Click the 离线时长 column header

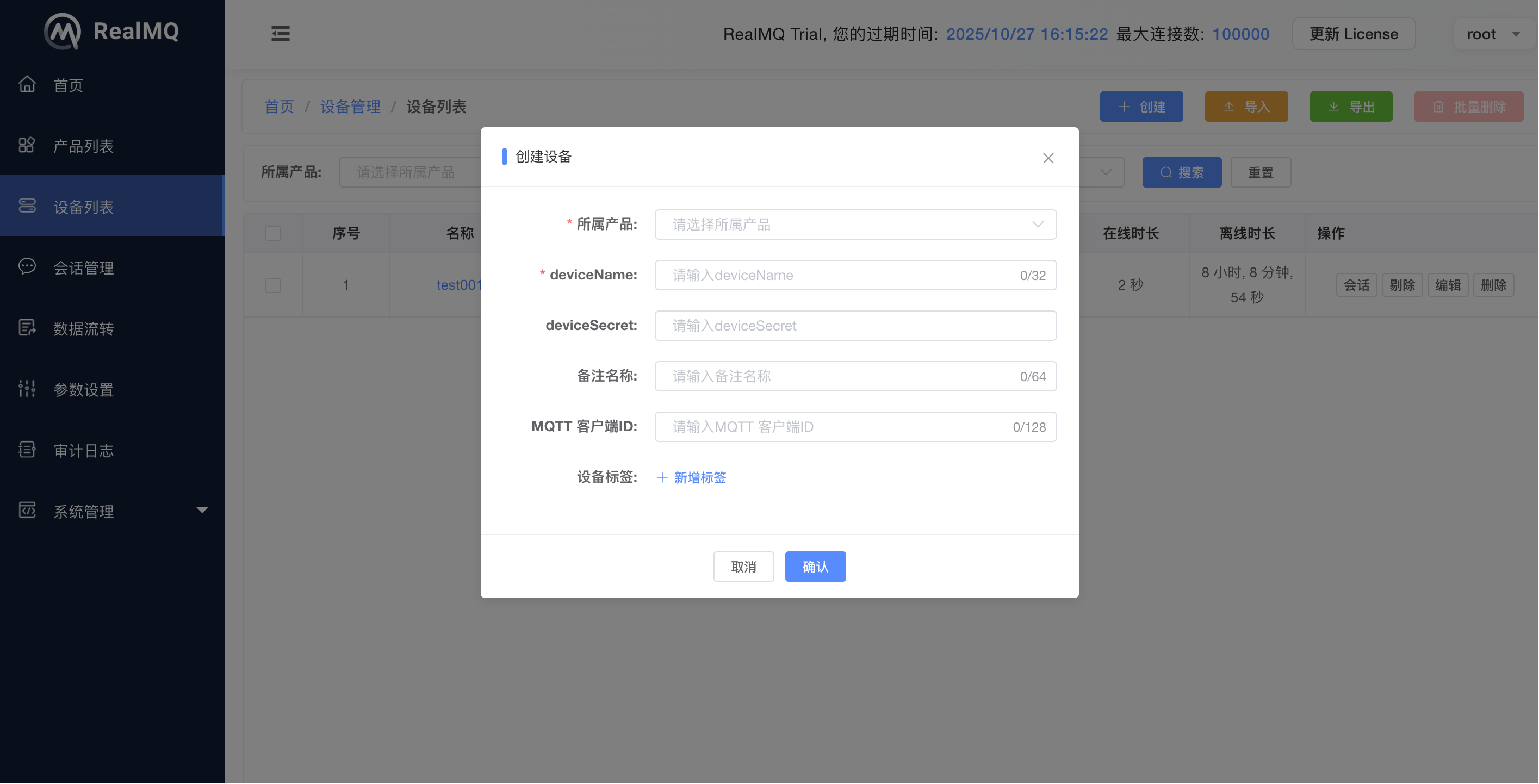coord(1247,233)
